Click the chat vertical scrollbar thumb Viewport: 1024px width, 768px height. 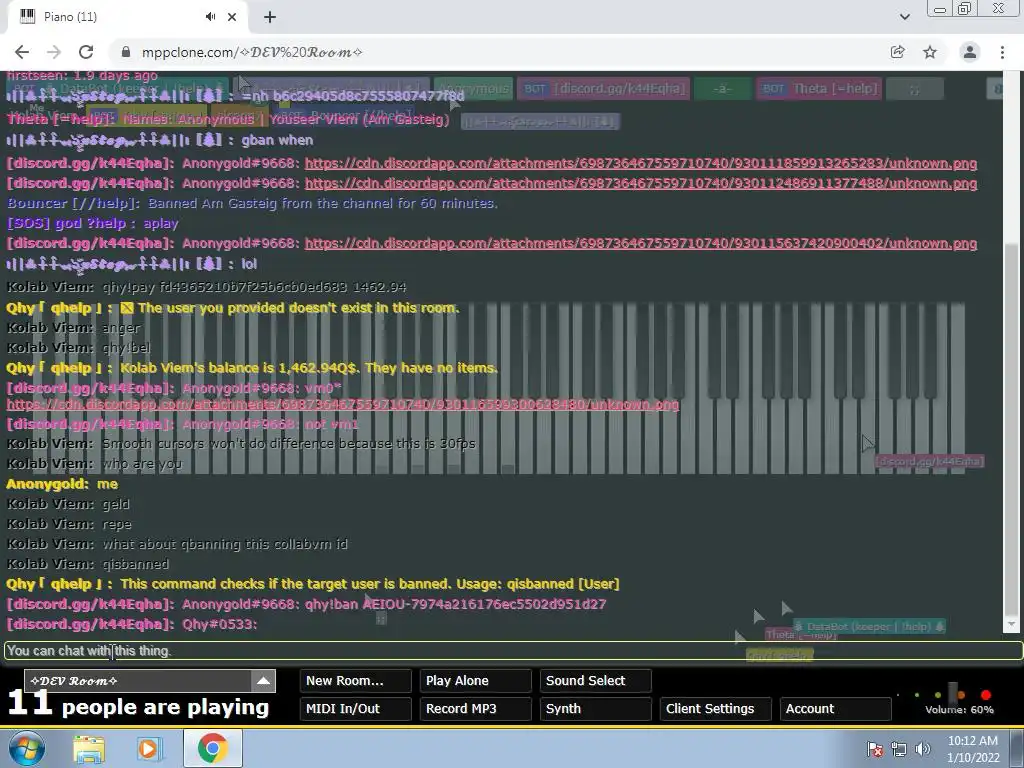point(1011,430)
